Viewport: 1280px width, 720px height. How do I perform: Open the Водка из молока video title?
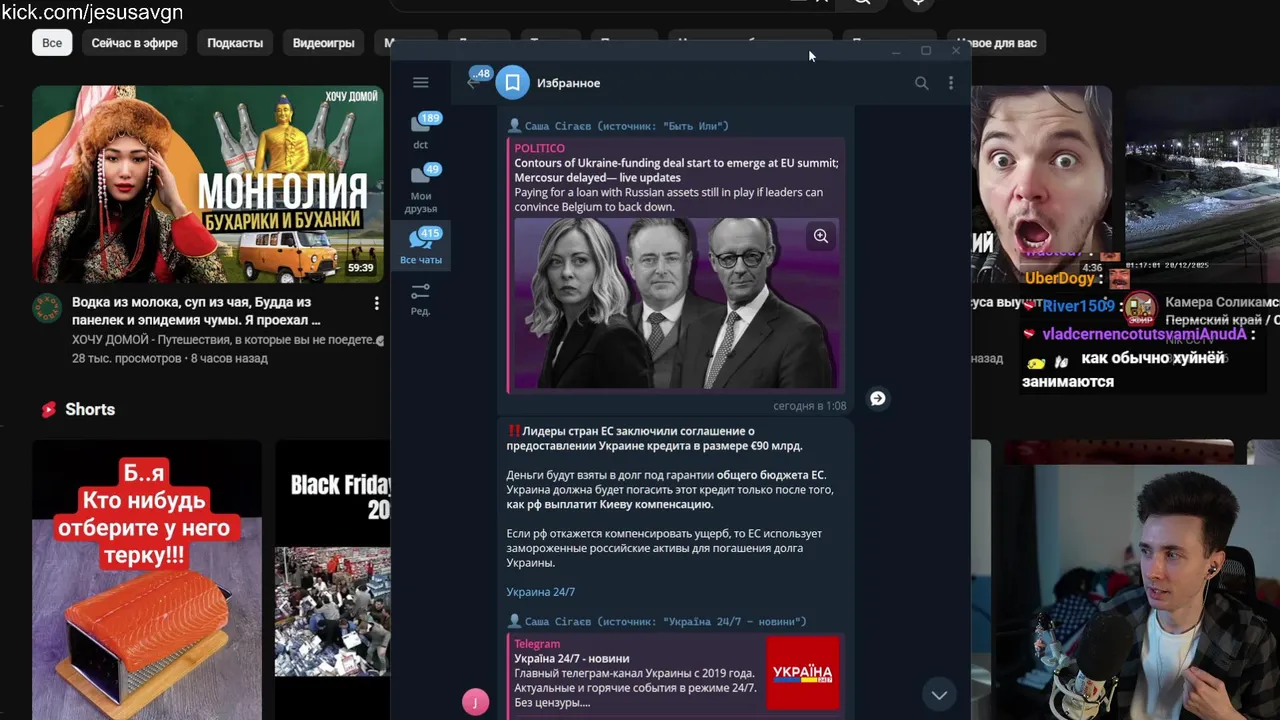[196, 311]
